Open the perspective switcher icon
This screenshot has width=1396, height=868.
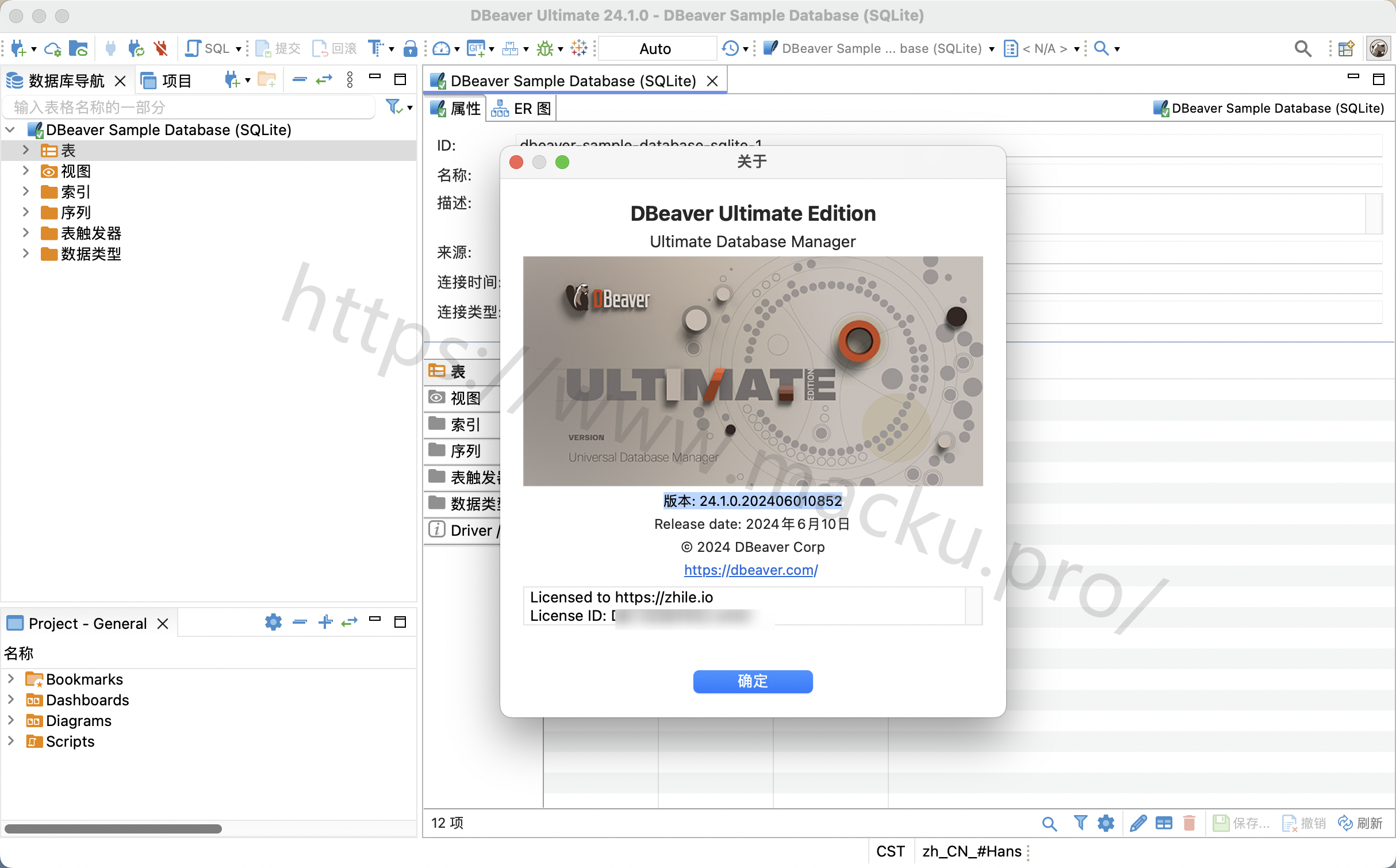[1347, 49]
